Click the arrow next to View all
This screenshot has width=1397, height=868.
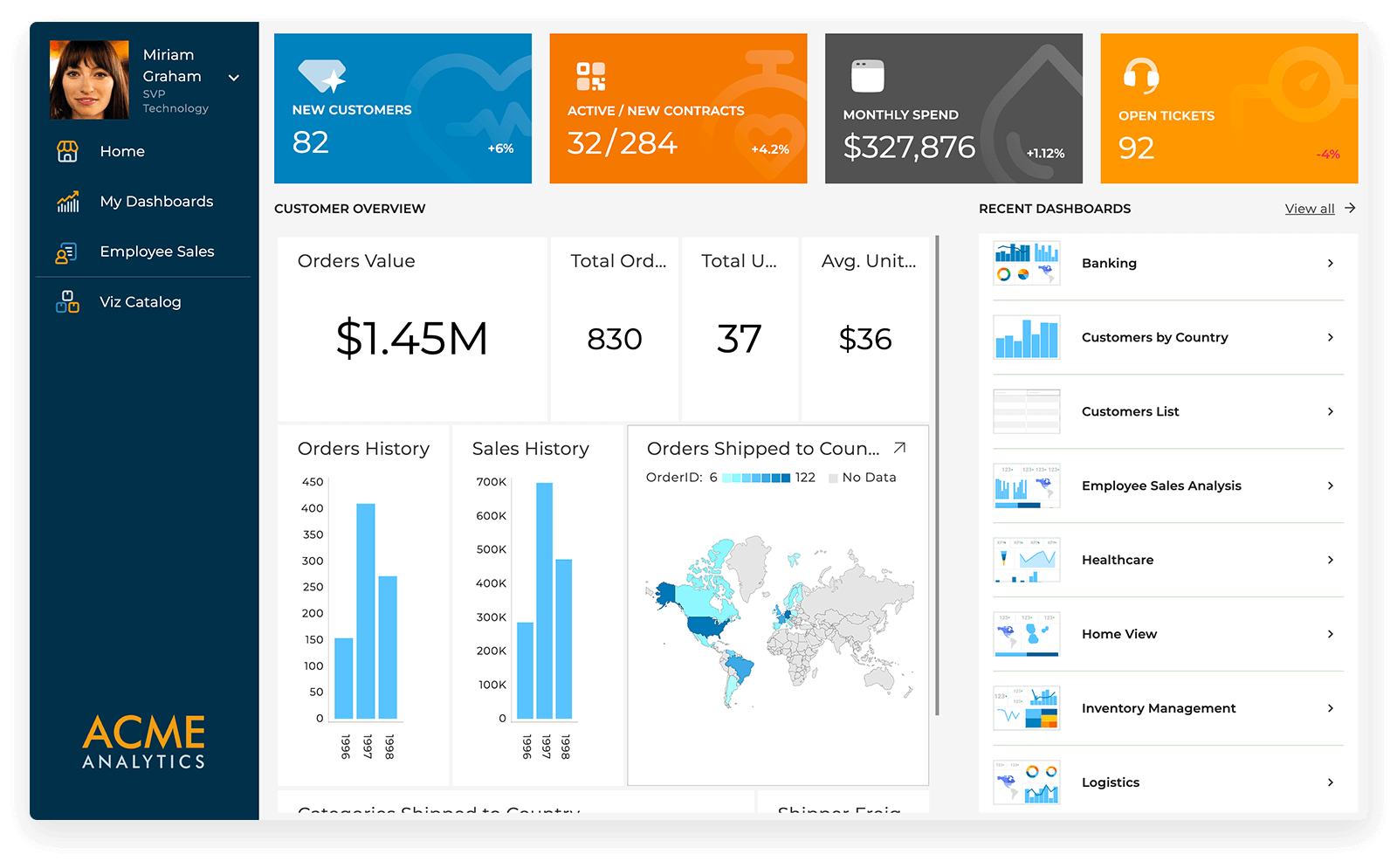tap(1350, 208)
